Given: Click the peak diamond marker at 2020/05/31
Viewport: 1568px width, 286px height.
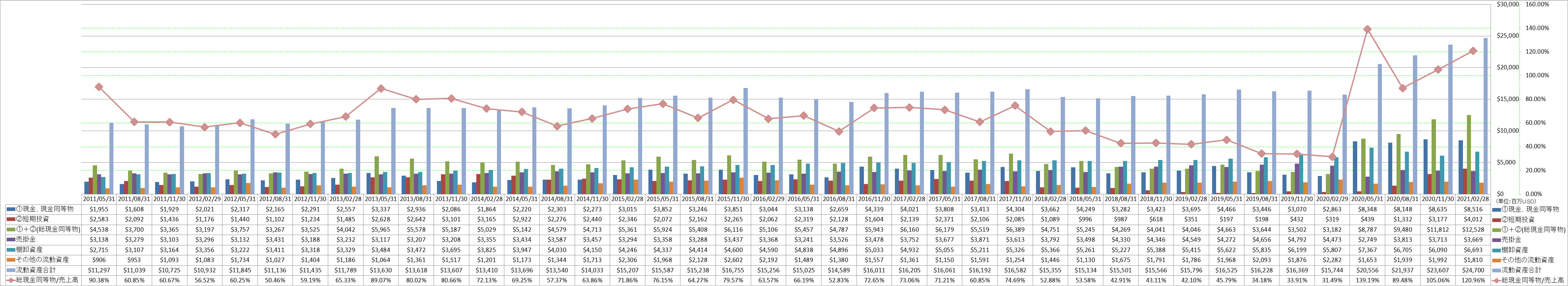Looking at the screenshot, I should pyautogui.click(x=1368, y=29).
